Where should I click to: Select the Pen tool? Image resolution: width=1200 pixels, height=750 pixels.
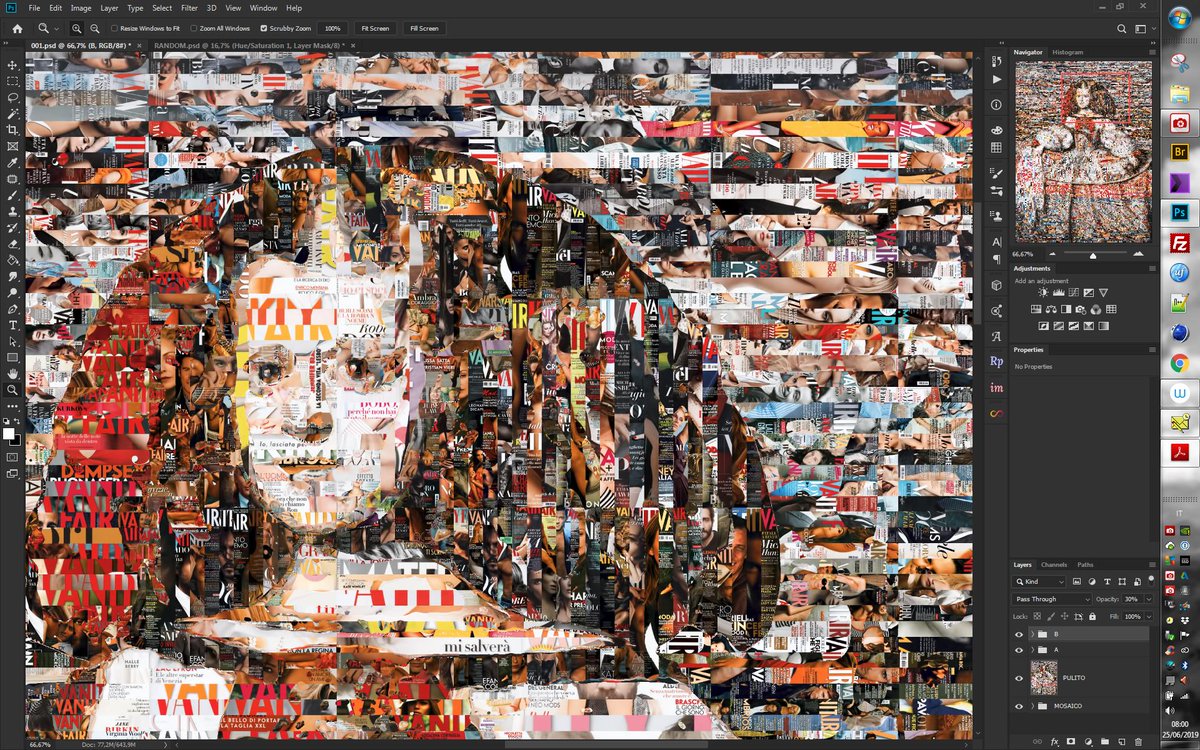[13, 308]
